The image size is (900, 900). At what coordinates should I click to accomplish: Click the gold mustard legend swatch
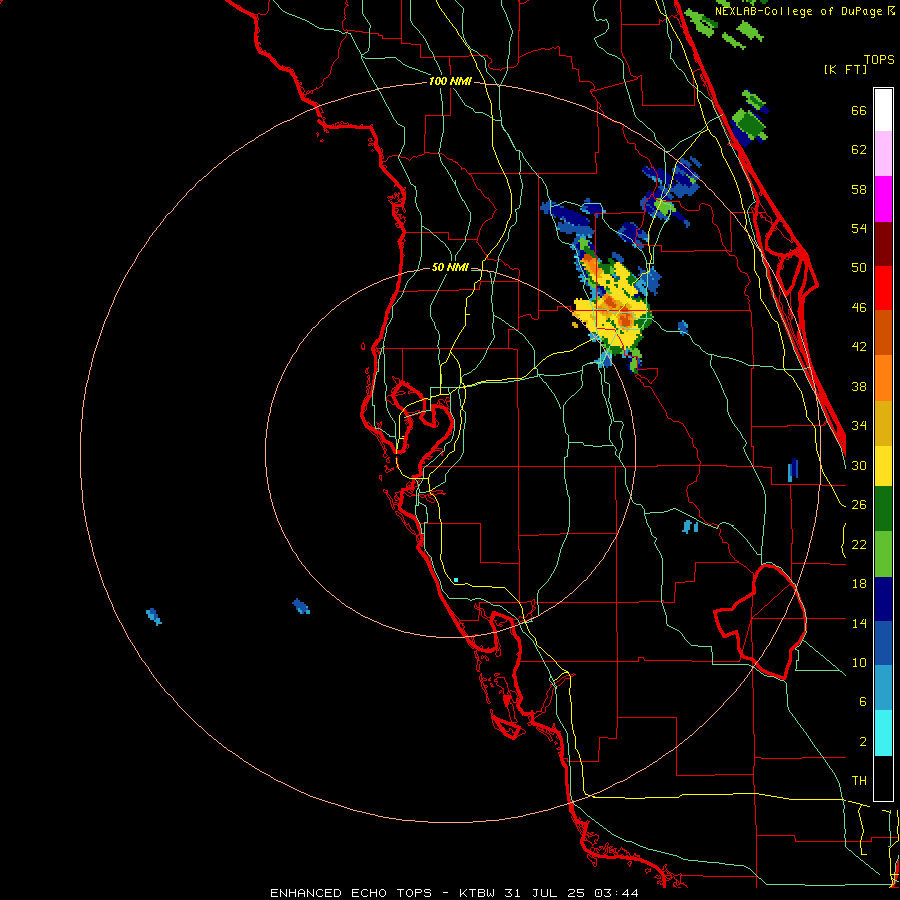883,424
